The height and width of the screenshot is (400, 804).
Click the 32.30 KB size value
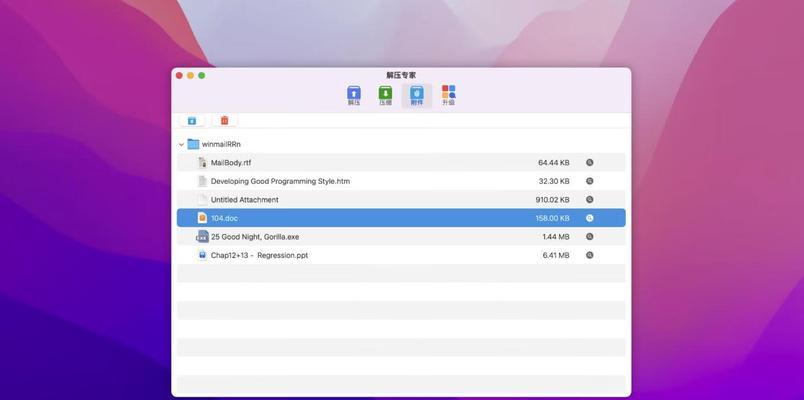tap(554, 181)
